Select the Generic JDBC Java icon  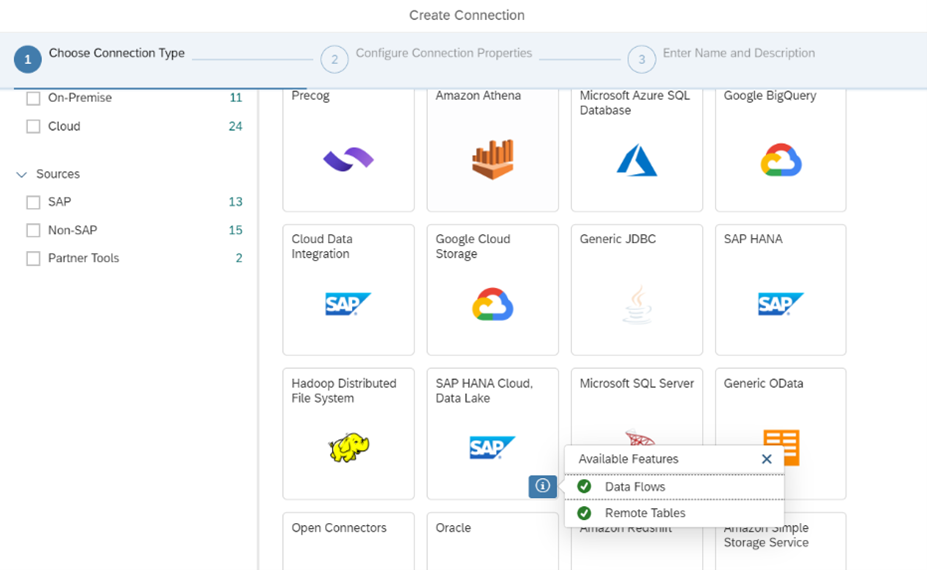[636, 304]
